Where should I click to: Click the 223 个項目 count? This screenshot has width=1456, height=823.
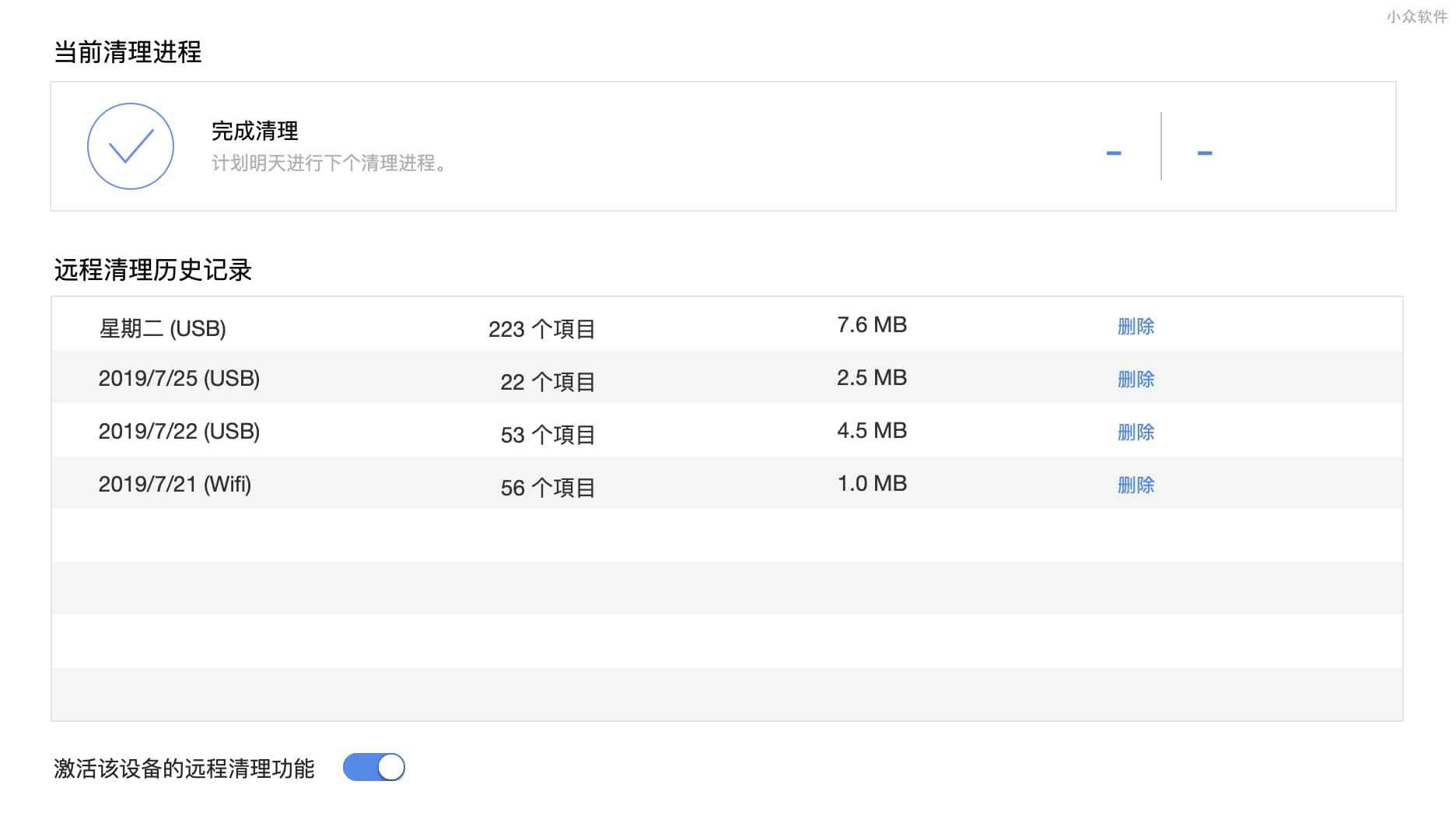point(541,329)
